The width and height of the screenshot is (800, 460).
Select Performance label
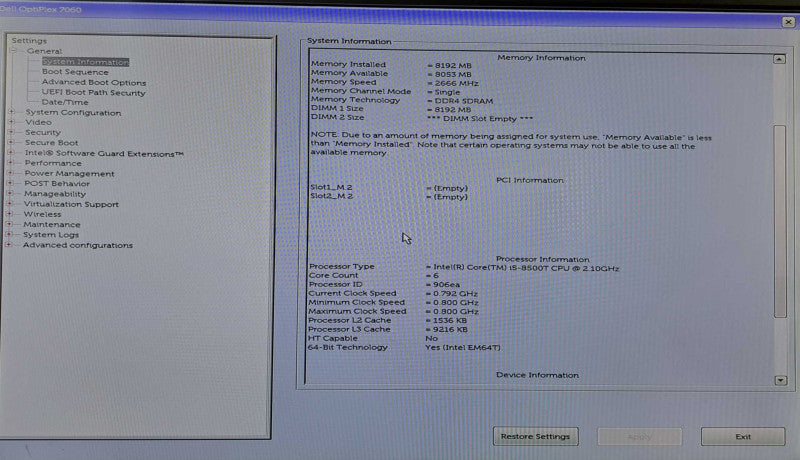(53, 163)
